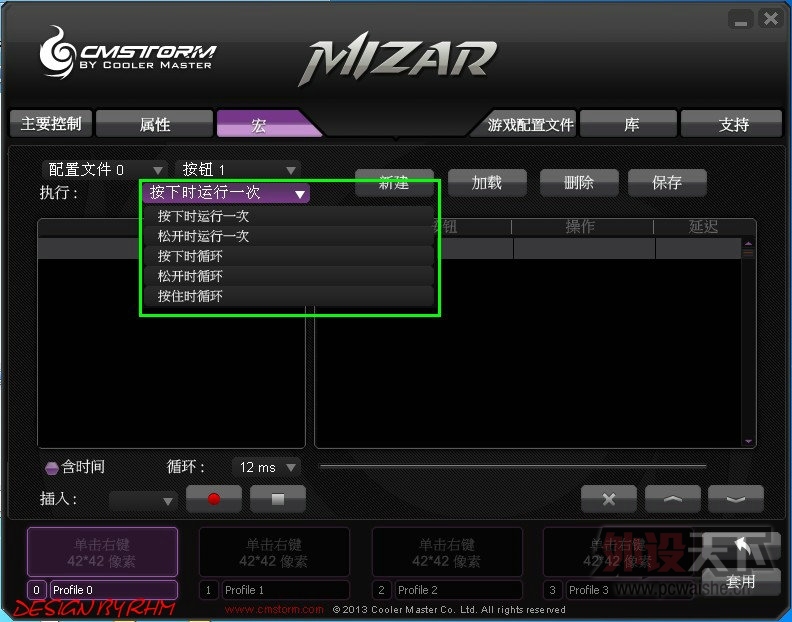Move macro entry down with arrow icon
The height and width of the screenshot is (622, 792).
[x=736, y=499]
